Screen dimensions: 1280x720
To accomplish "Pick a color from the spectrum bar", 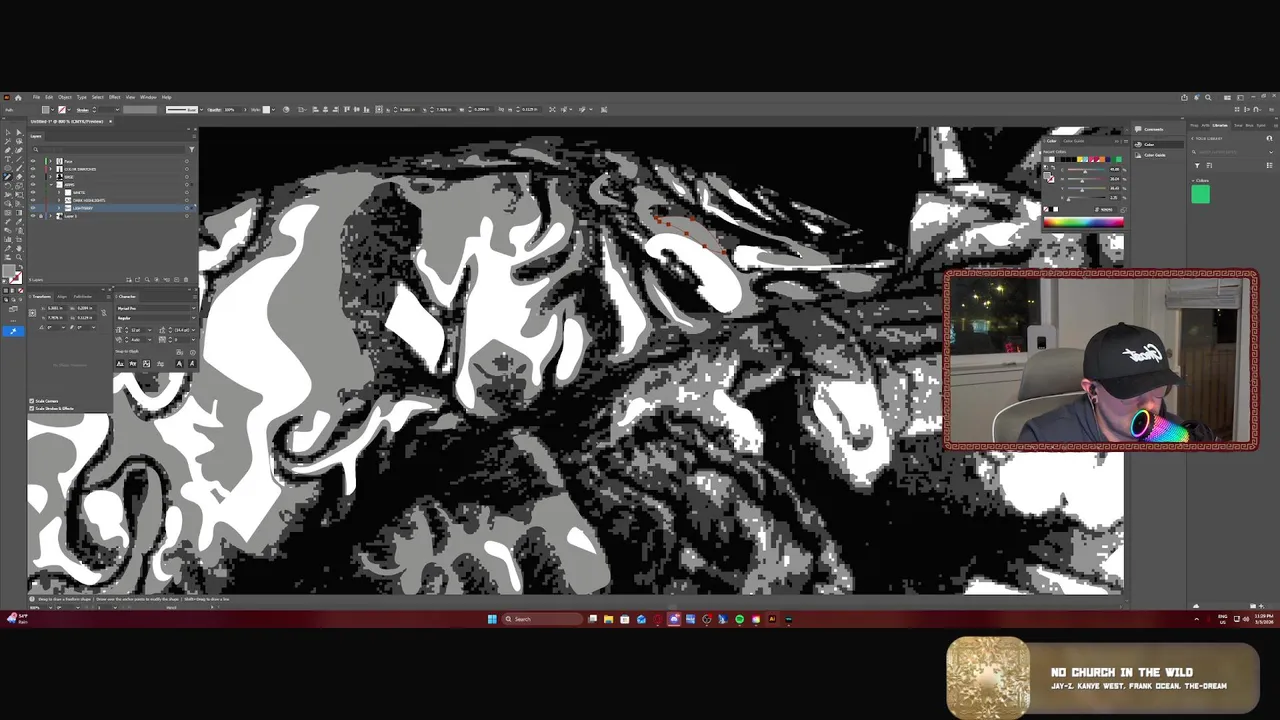I will click(x=1083, y=222).
